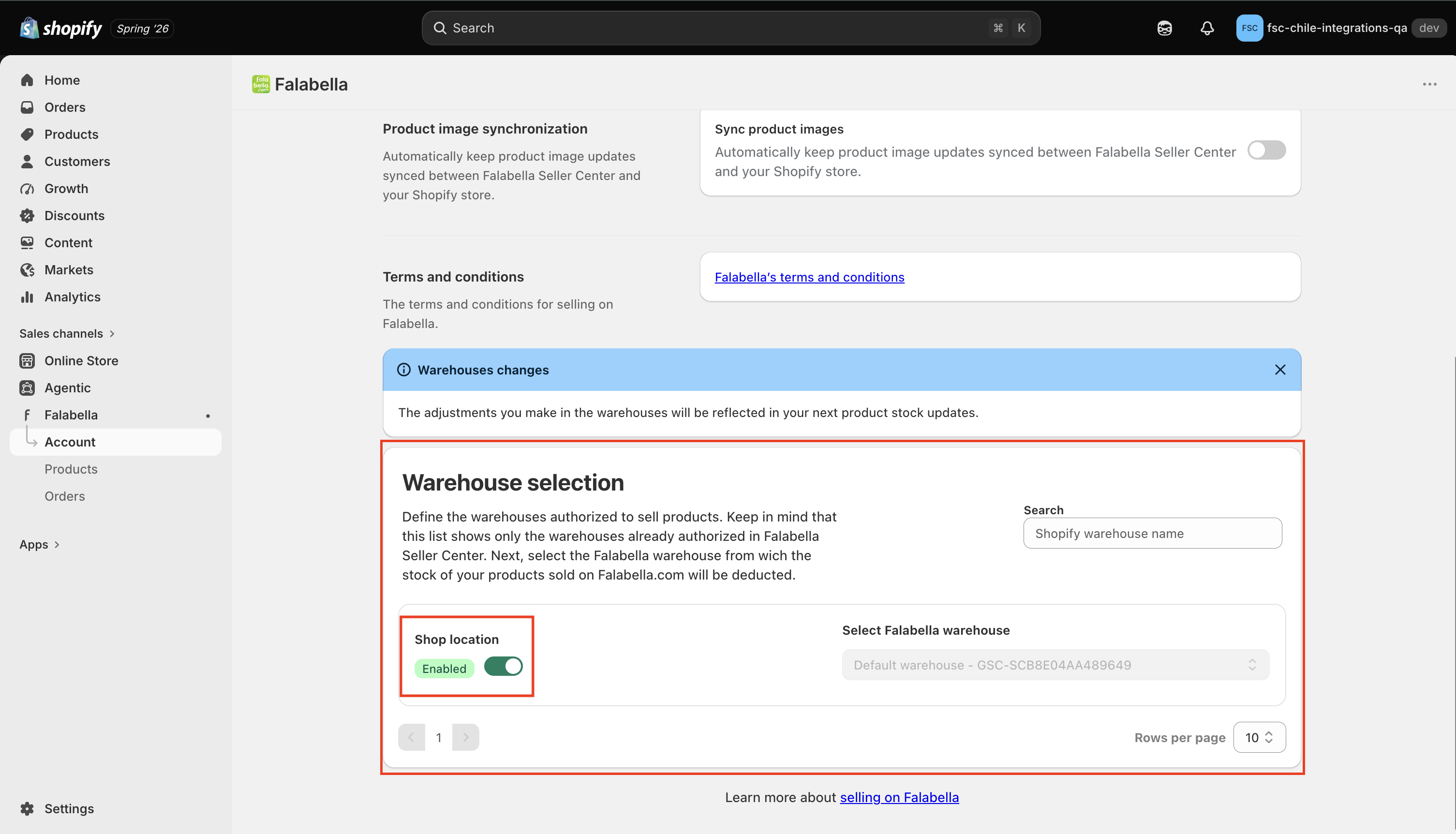The image size is (1456, 834).
Task: Click the search magnifier icon
Action: point(439,28)
